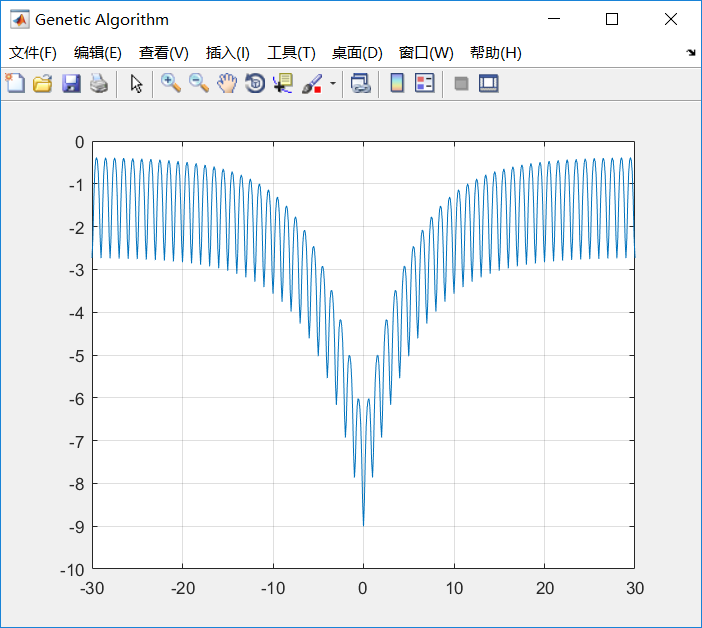
Task: Open the 帮助(H) menu
Action: pos(496,53)
